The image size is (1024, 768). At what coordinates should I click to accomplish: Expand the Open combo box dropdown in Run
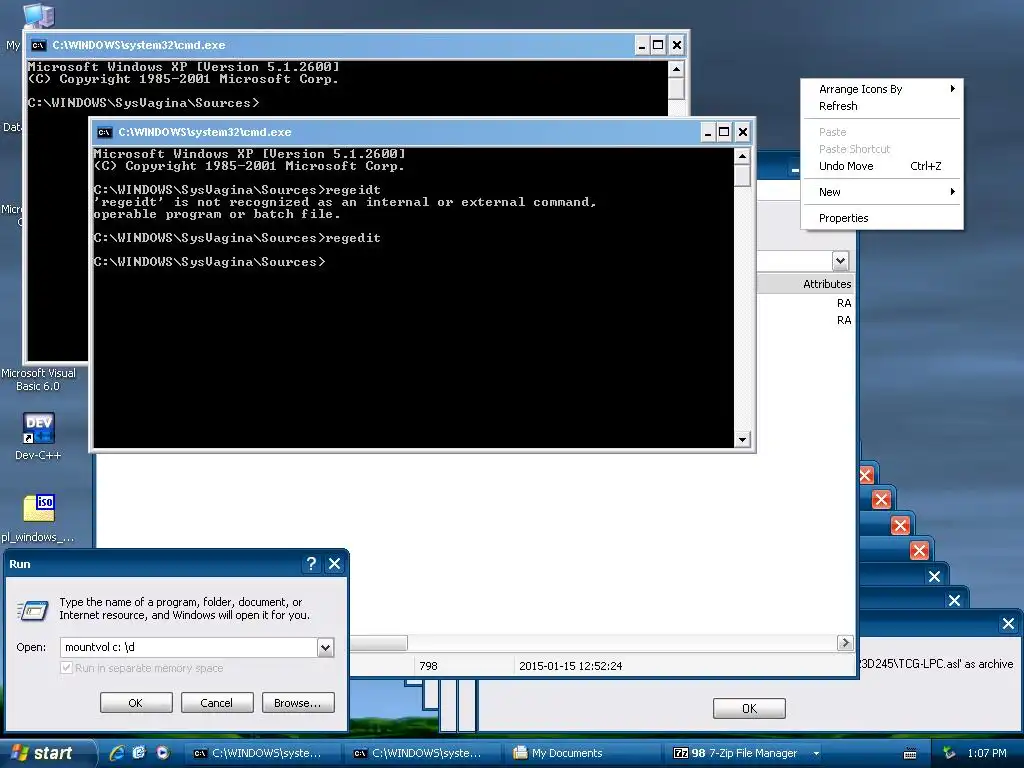325,647
